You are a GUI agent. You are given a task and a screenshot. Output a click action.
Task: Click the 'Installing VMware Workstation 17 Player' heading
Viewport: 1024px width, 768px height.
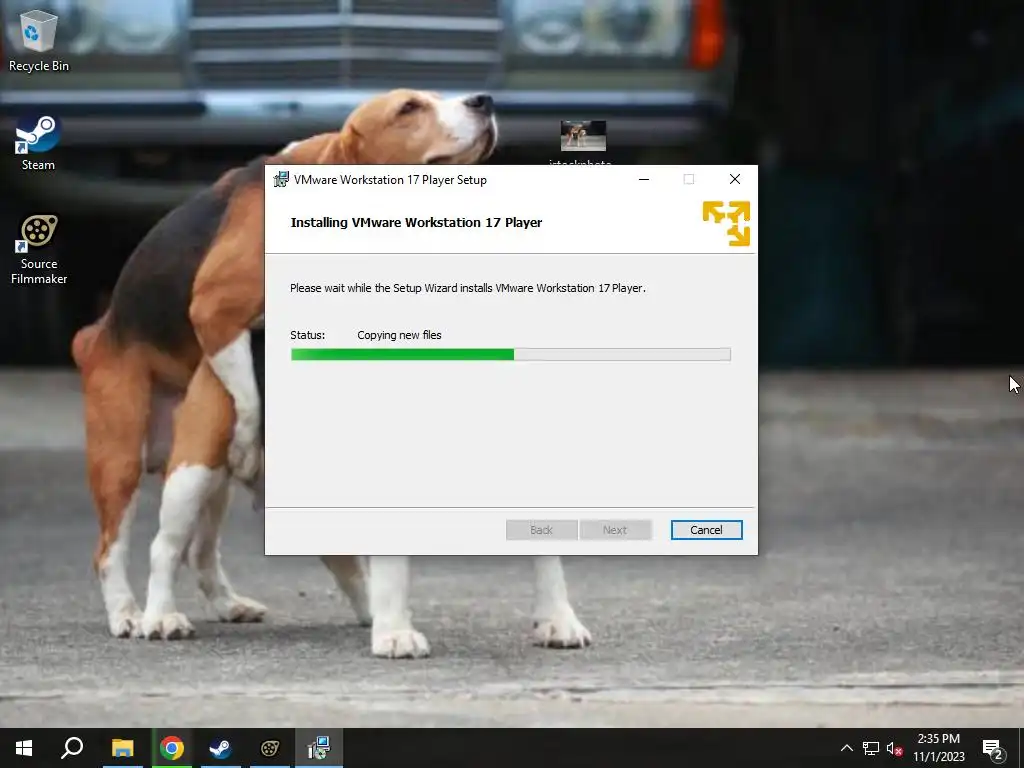click(416, 223)
